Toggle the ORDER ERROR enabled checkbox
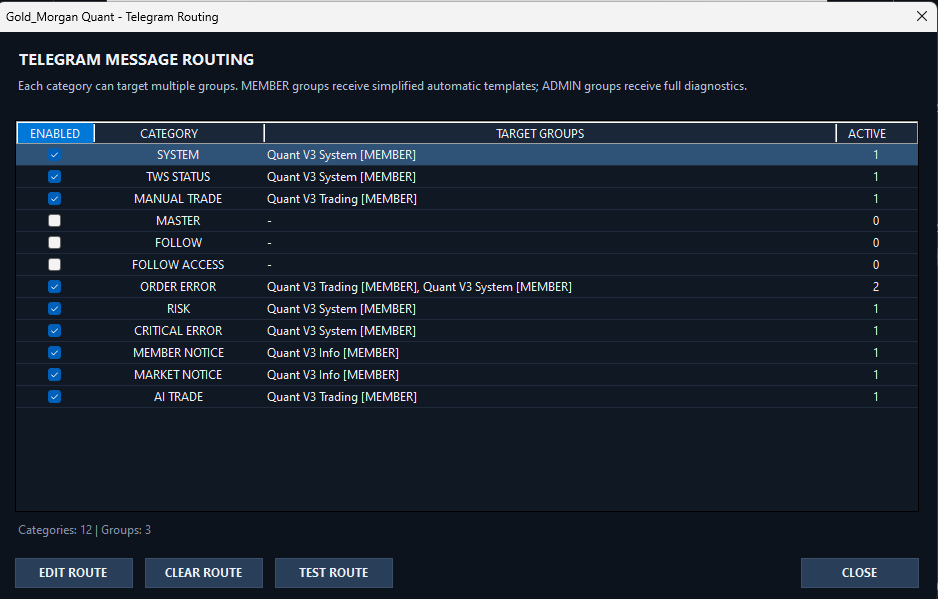 click(x=54, y=287)
